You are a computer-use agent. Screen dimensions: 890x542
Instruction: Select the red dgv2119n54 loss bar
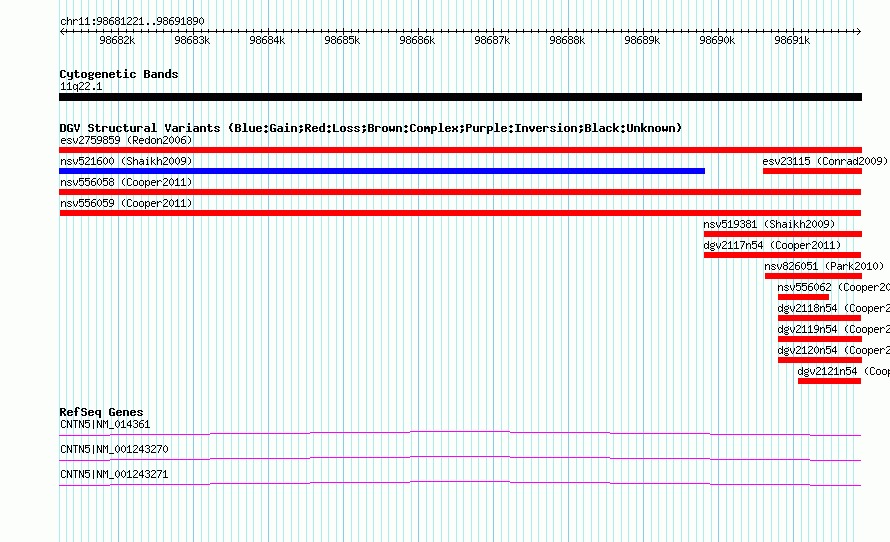pyautogui.click(x=820, y=339)
